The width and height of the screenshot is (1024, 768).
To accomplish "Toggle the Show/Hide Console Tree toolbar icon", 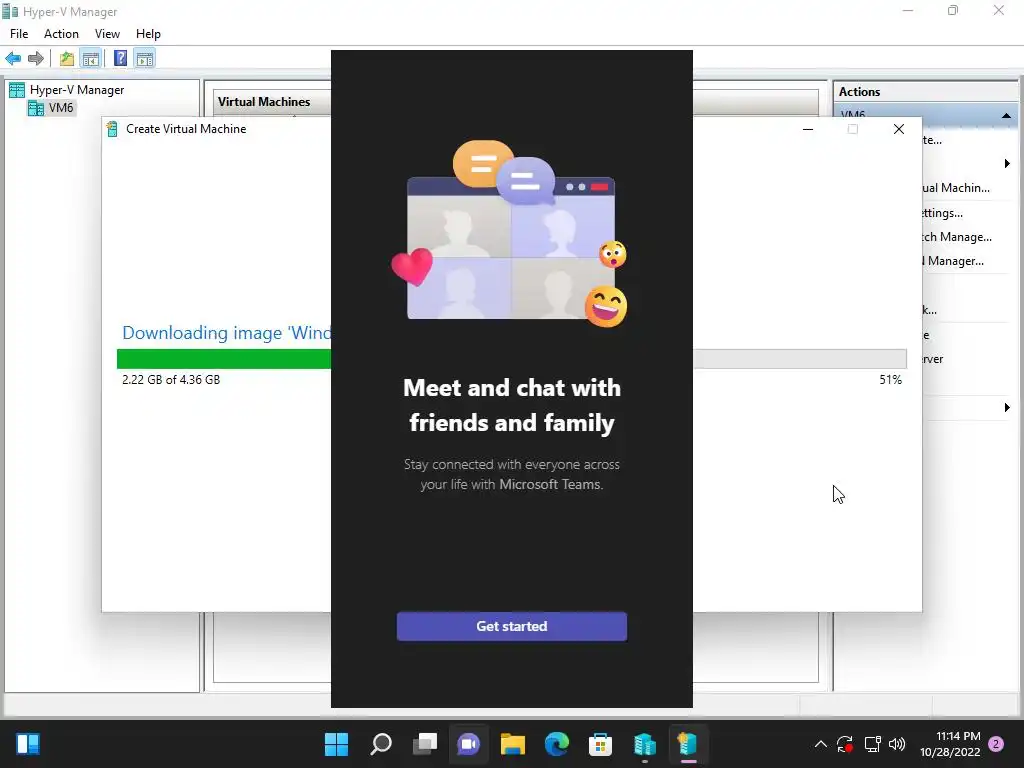I will (x=91, y=59).
